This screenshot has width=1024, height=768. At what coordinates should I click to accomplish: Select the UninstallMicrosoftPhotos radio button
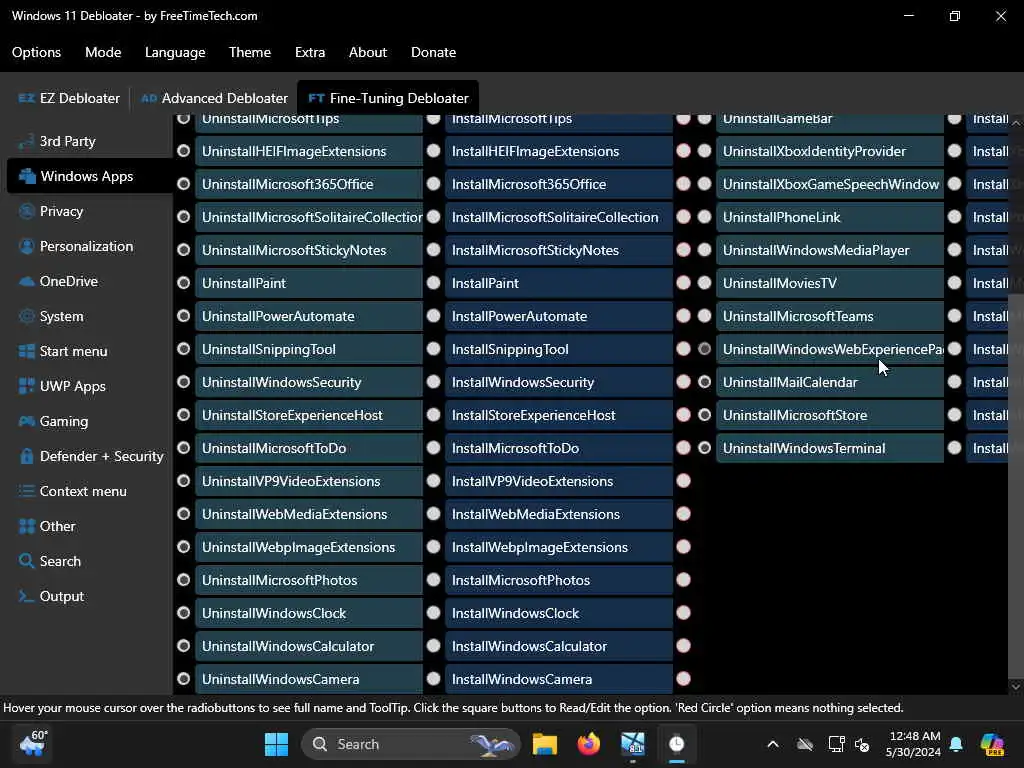[184, 580]
